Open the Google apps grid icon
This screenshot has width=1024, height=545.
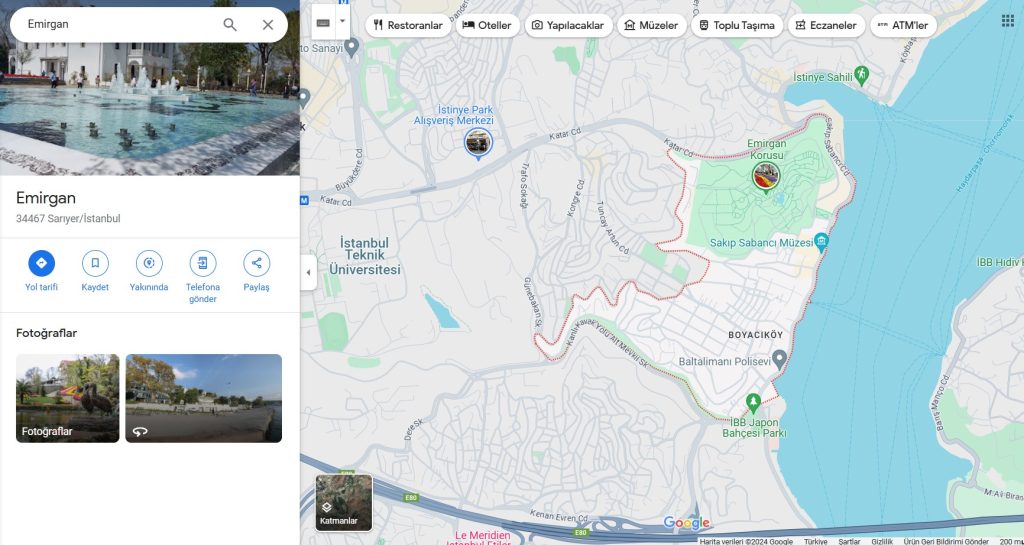tap(1008, 20)
